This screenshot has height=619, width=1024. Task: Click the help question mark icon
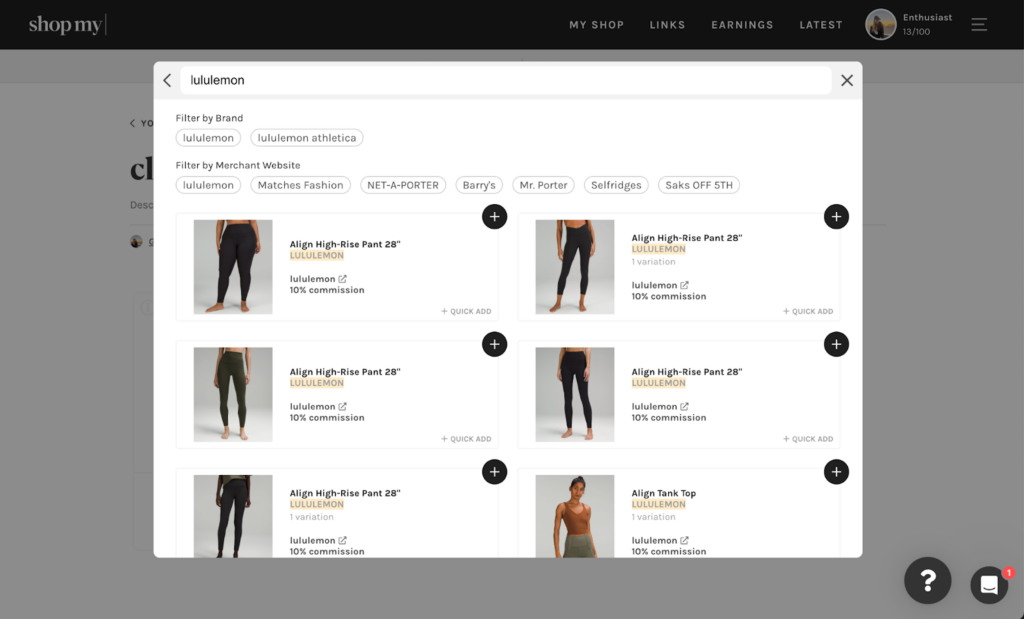click(927, 580)
